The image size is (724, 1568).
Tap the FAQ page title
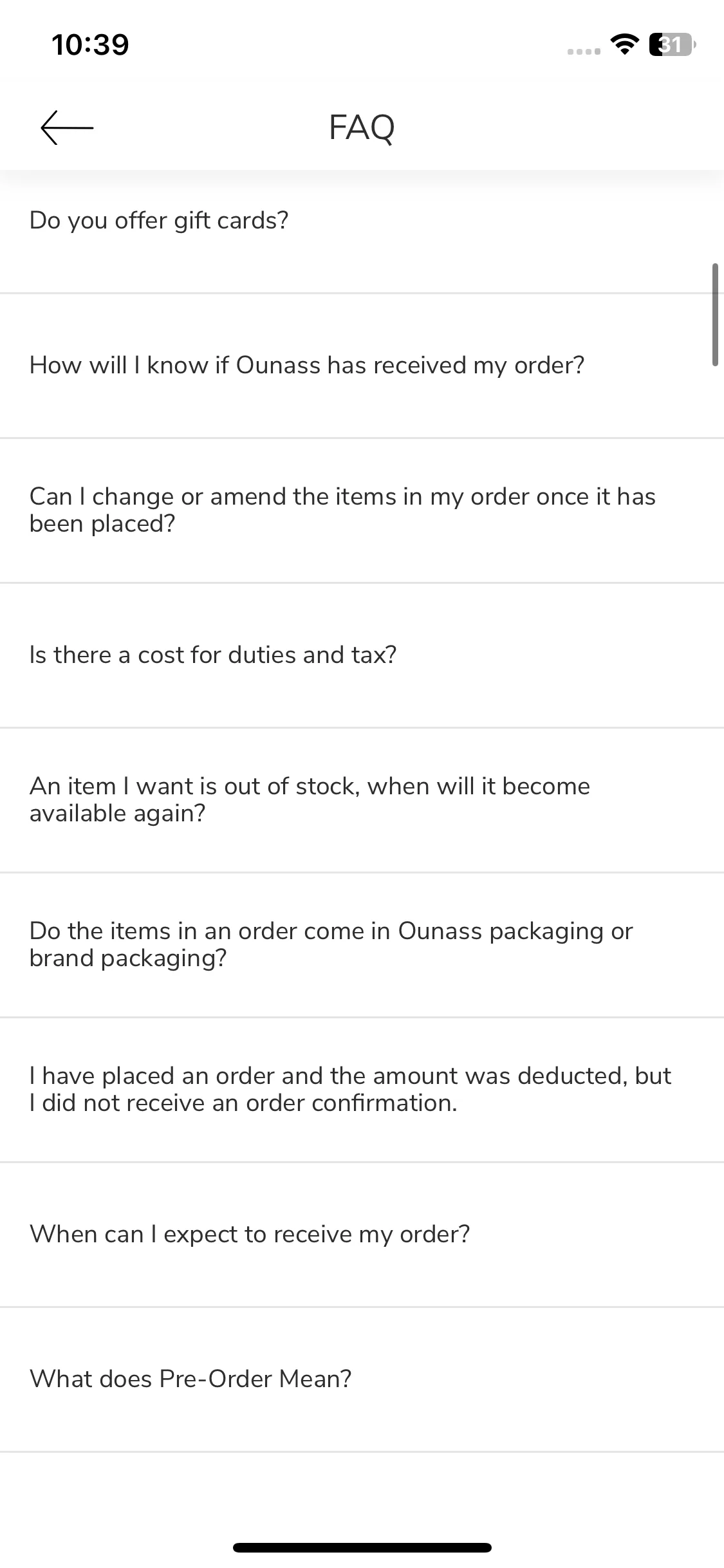tap(362, 127)
